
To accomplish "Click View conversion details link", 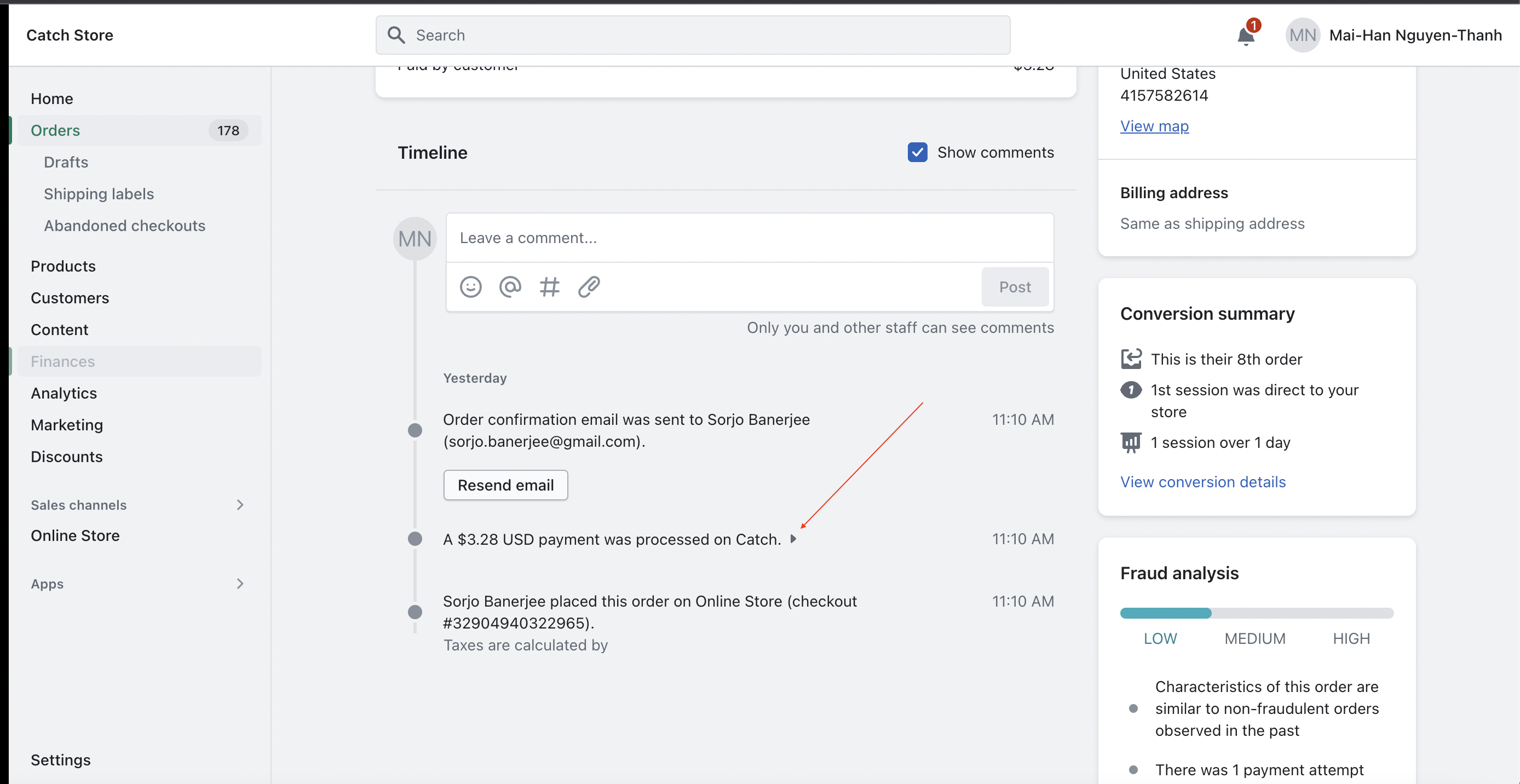I will [1202, 481].
